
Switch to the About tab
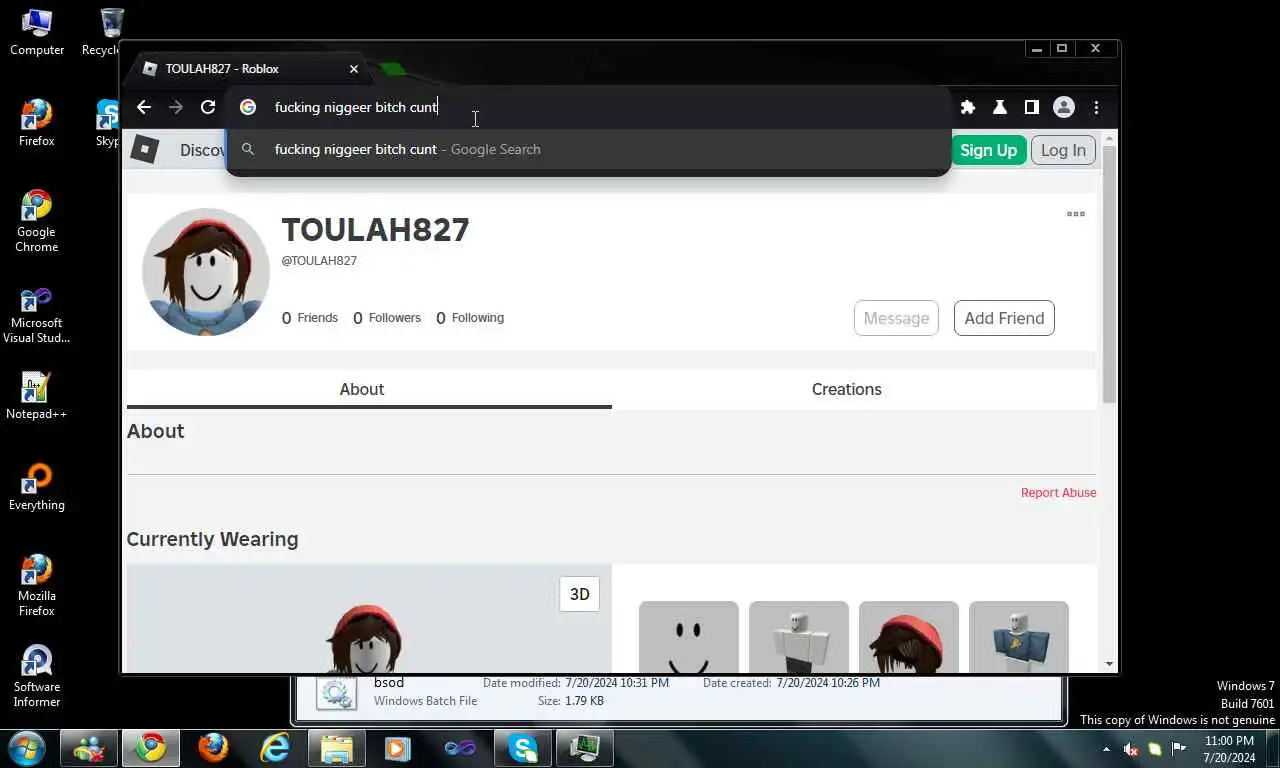click(362, 389)
